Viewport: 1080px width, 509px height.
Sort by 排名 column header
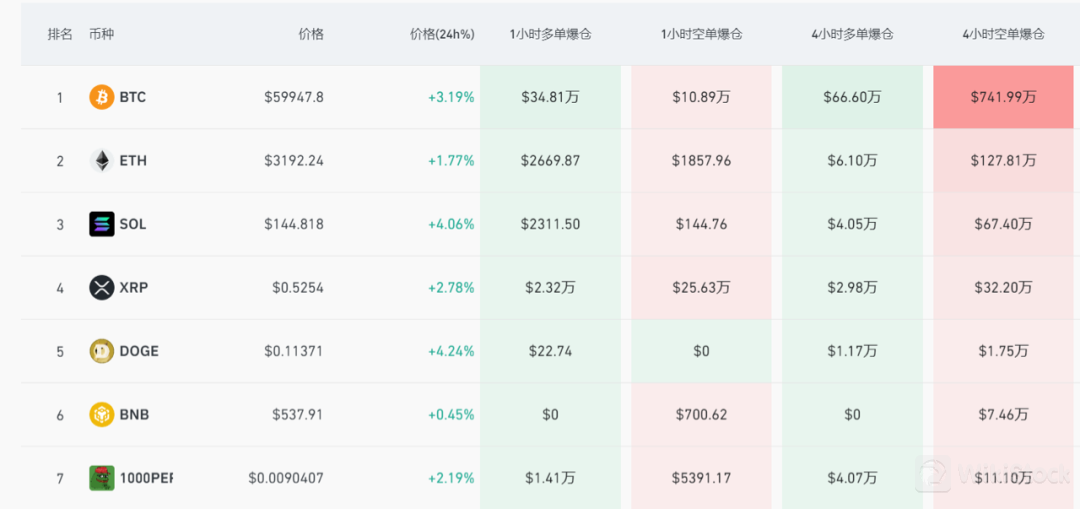tap(60, 34)
